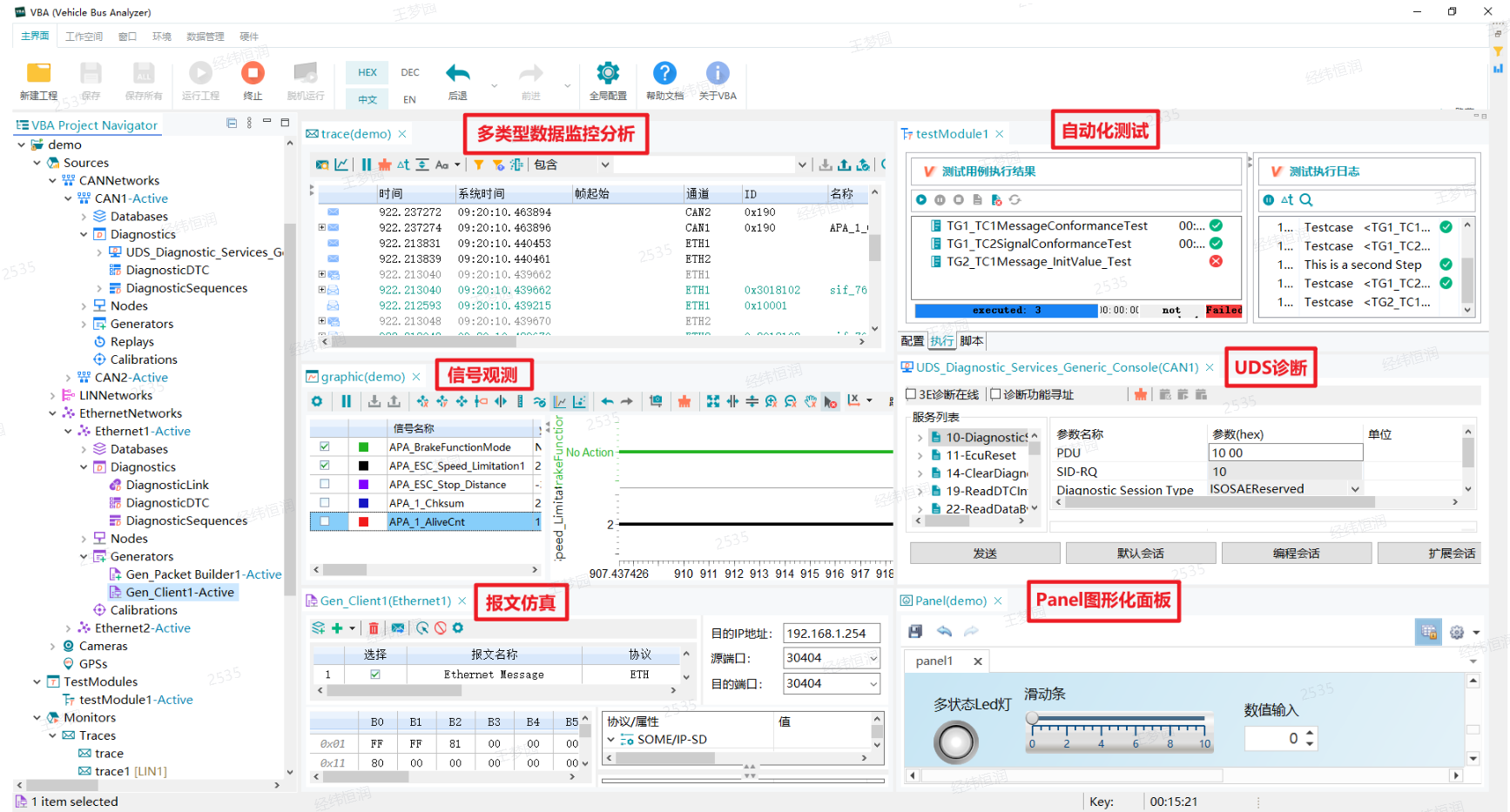Click the red APA_1_AliveCnt color swatch
The image size is (1510, 812).
tap(364, 522)
